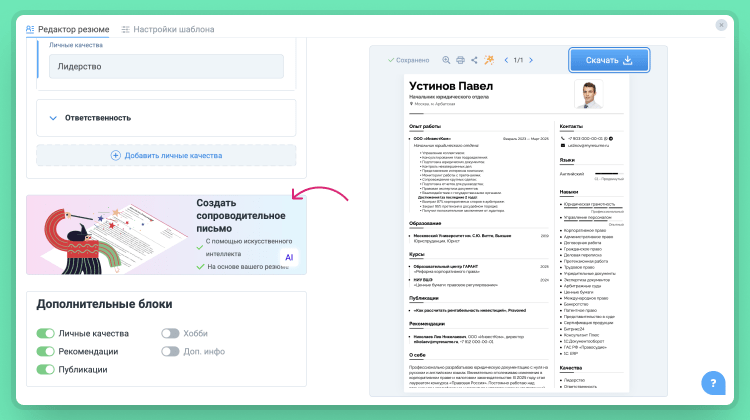The width and height of the screenshot is (750, 420).
Task: Go to previous page arrow
Action: tap(506, 61)
